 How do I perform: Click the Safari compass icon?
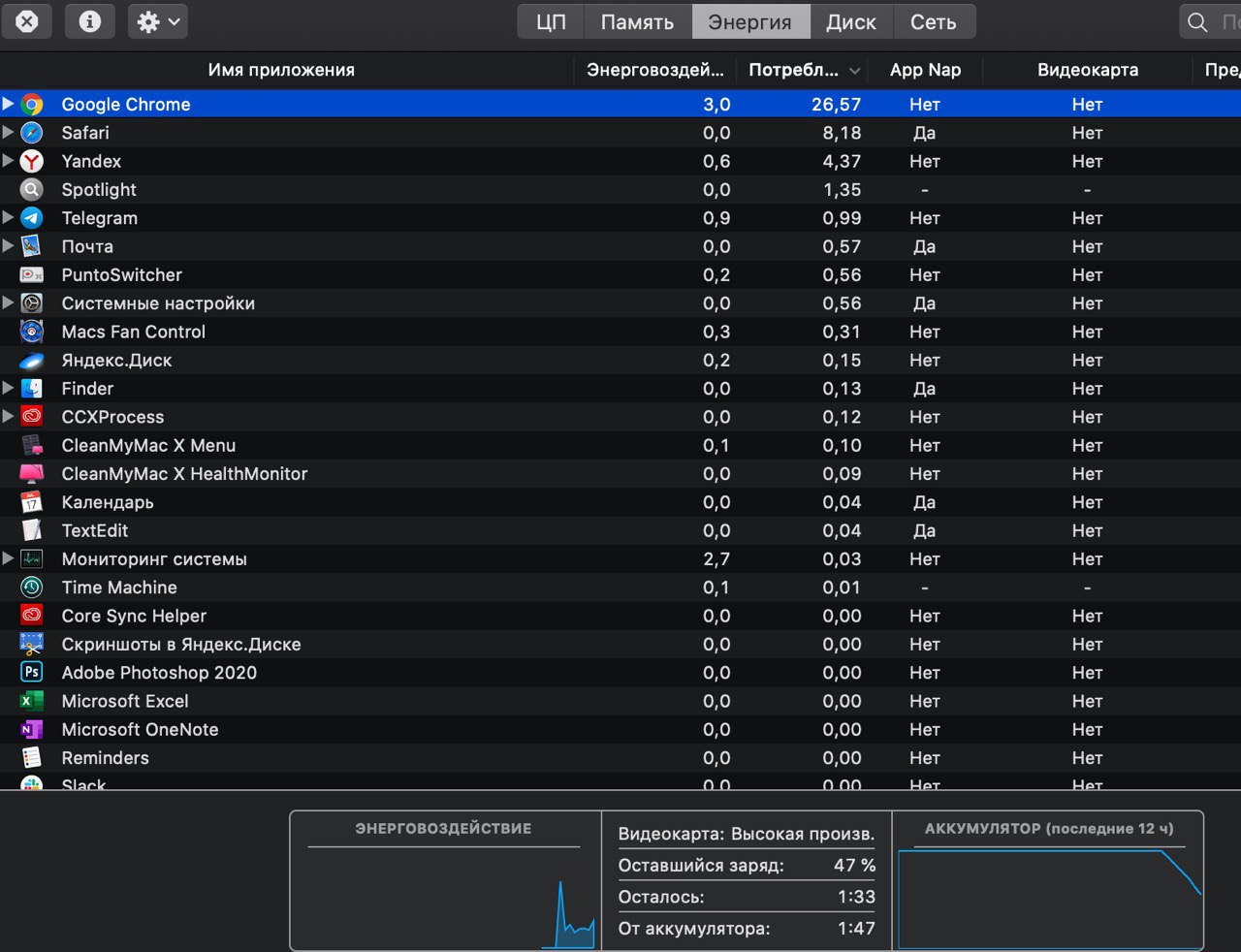[32, 133]
